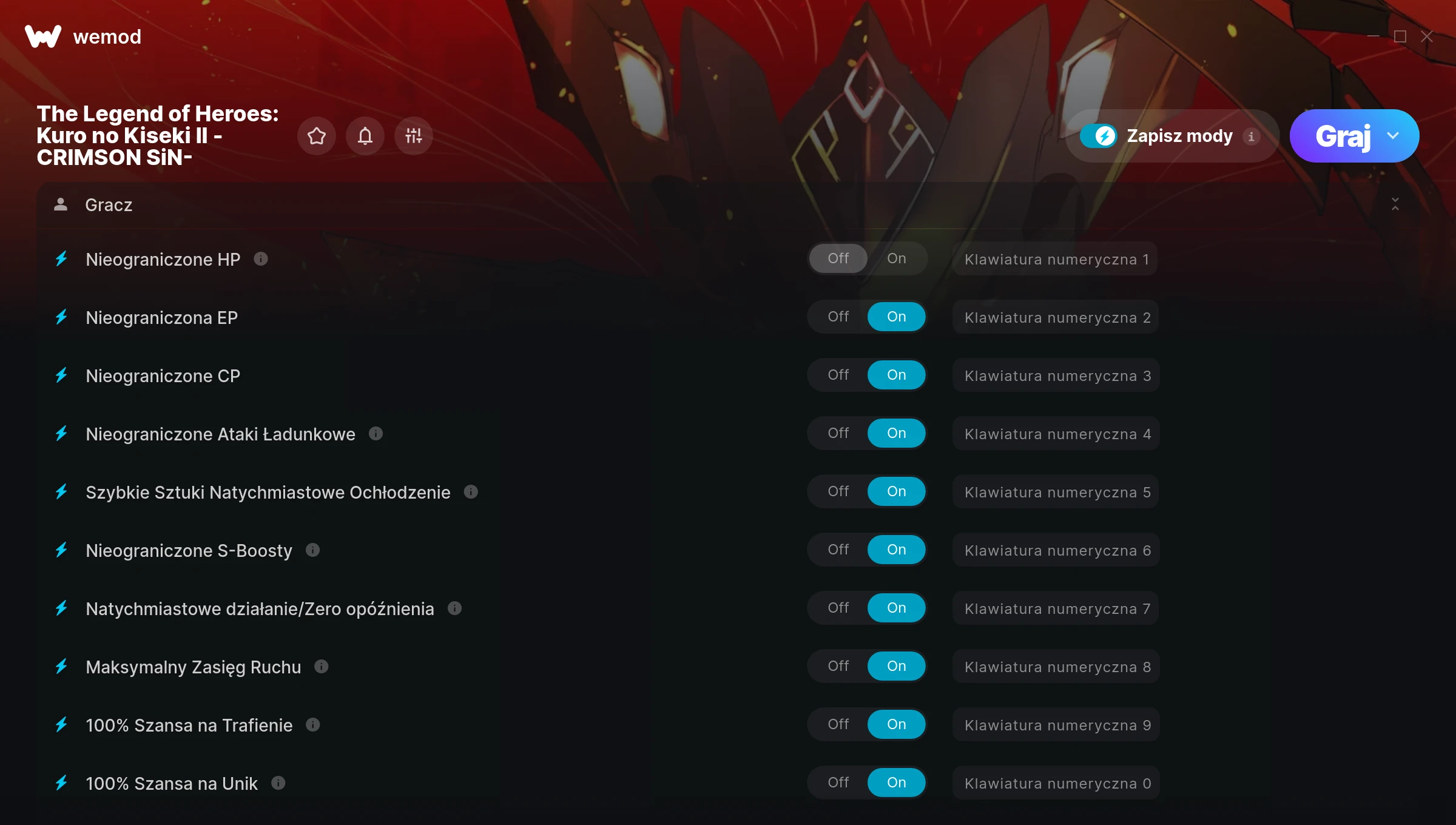Image resolution: width=1456 pixels, height=825 pixels.
Task: Turn off Nieograniczone CP
Action: (838, 375)
